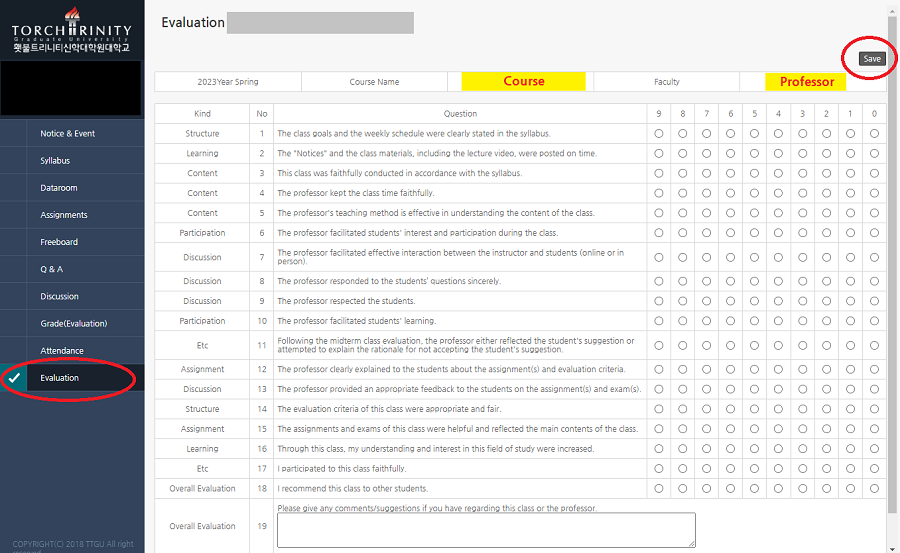This screenshot has width=900, height=553.
Task: Rate question 9 with score 1
Action: [x=850, y=301]
